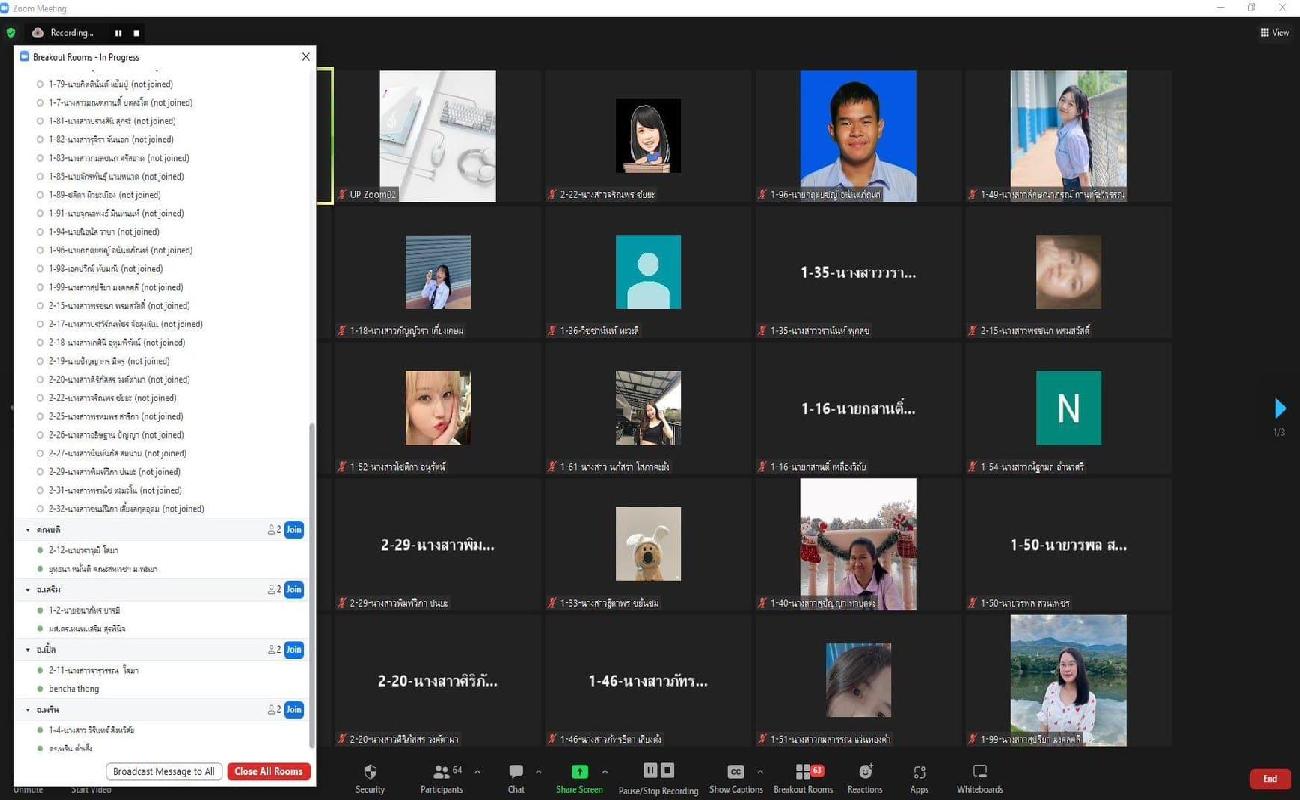Join the room with participant 2-12
Image resolution: width=1300 pixels, height=800 pixels.
click(293, 529)
